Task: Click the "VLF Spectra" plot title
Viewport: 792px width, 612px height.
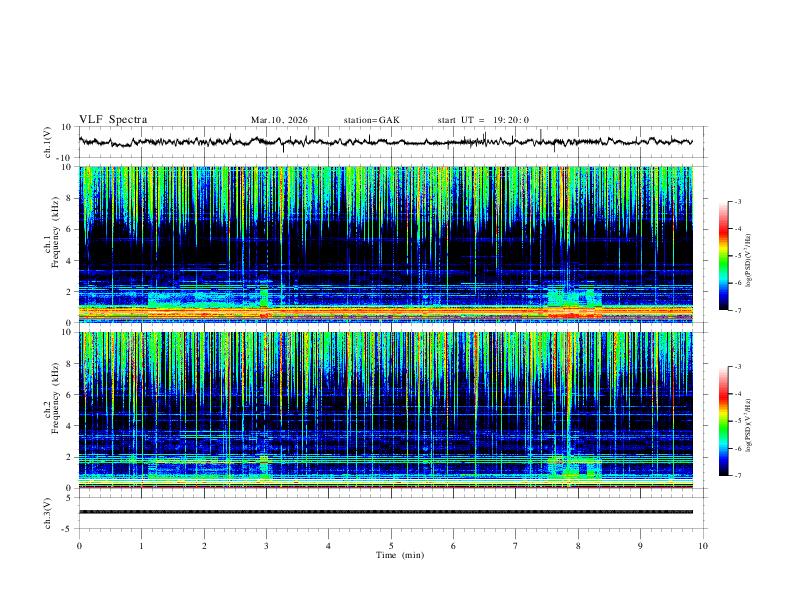Action: [113, 120]
